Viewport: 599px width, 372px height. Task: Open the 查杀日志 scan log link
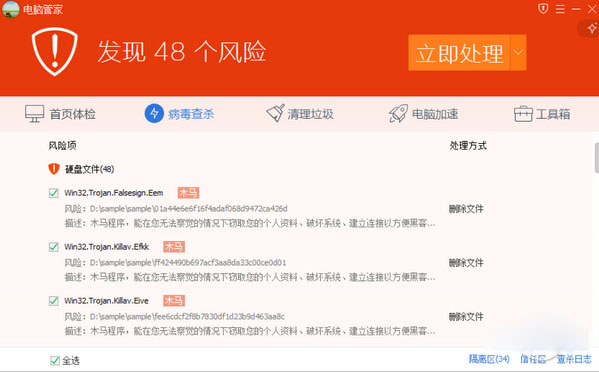click(x=574, y=359)
